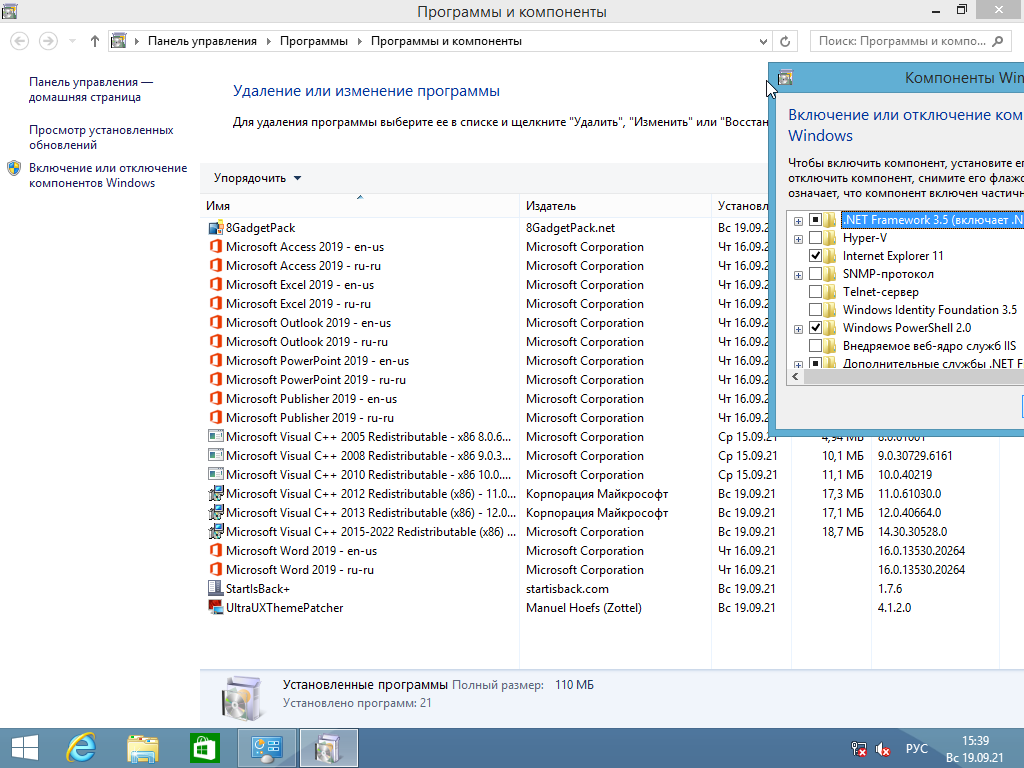Check Windows Identity Foundation 3.5
This screenshot has height=768, width=1024.
click(x=815, y=310)
